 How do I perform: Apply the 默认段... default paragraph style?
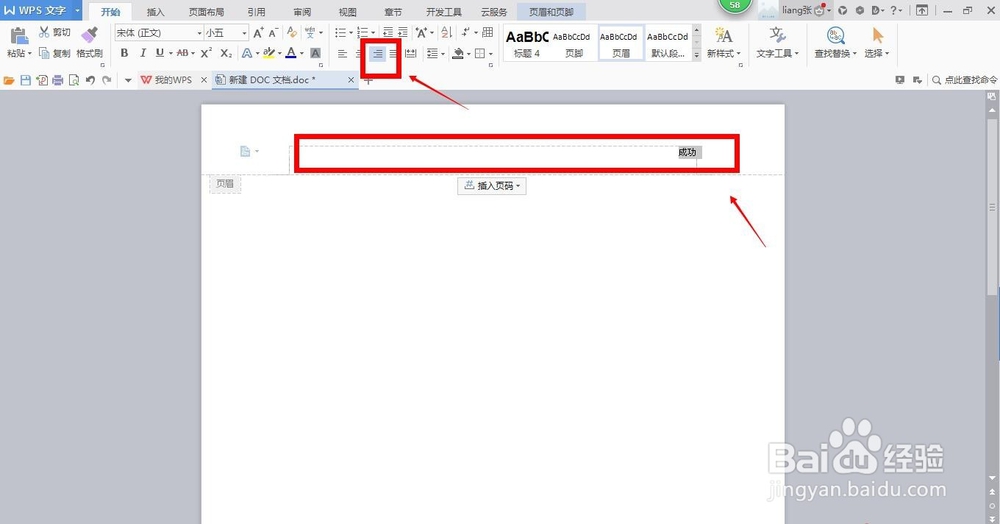pos(668,43)
